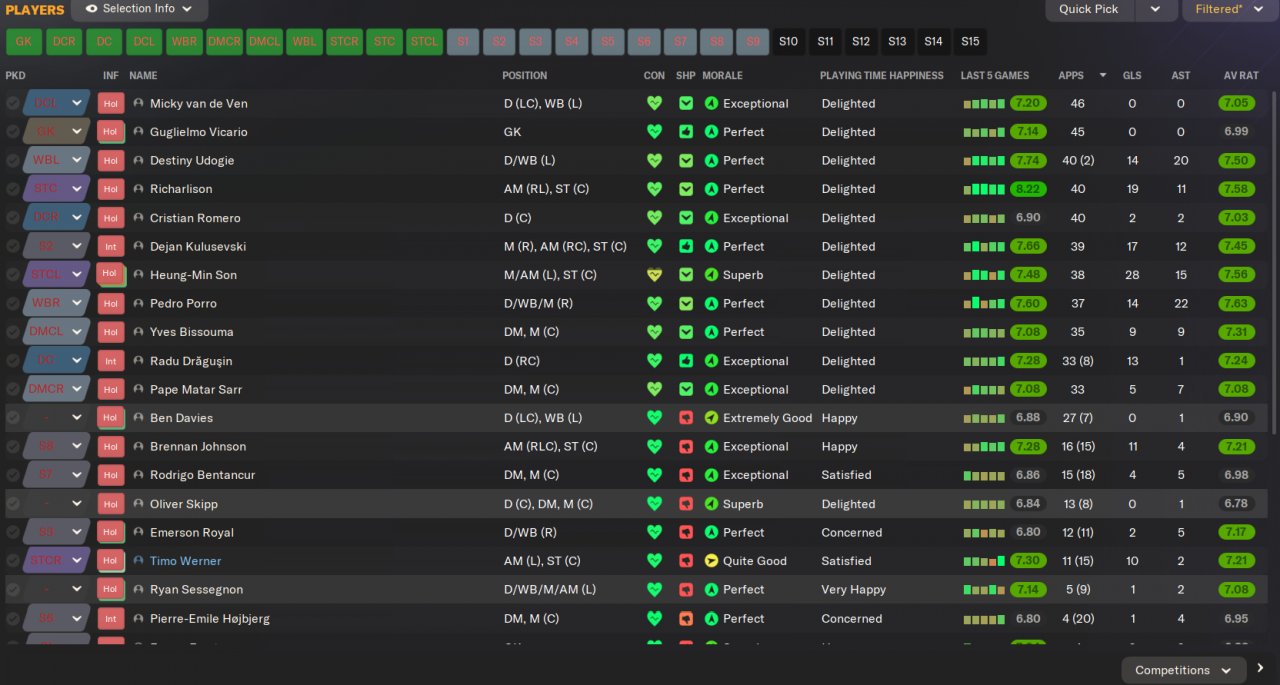The width and height of the screenshot is (1280, 685).
Task: Click person icon beside Pedro Porro
Action: tap(138, 303)
